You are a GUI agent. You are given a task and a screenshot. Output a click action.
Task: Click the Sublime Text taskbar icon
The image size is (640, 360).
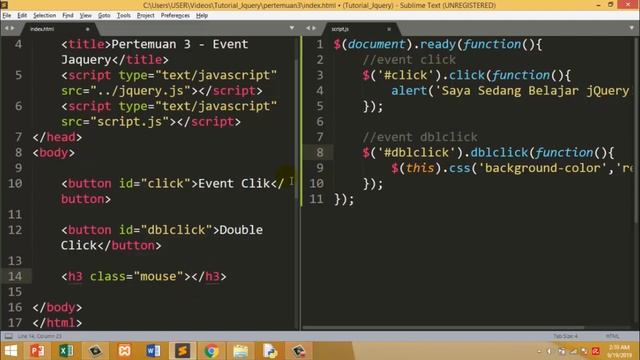coord(182,351)
